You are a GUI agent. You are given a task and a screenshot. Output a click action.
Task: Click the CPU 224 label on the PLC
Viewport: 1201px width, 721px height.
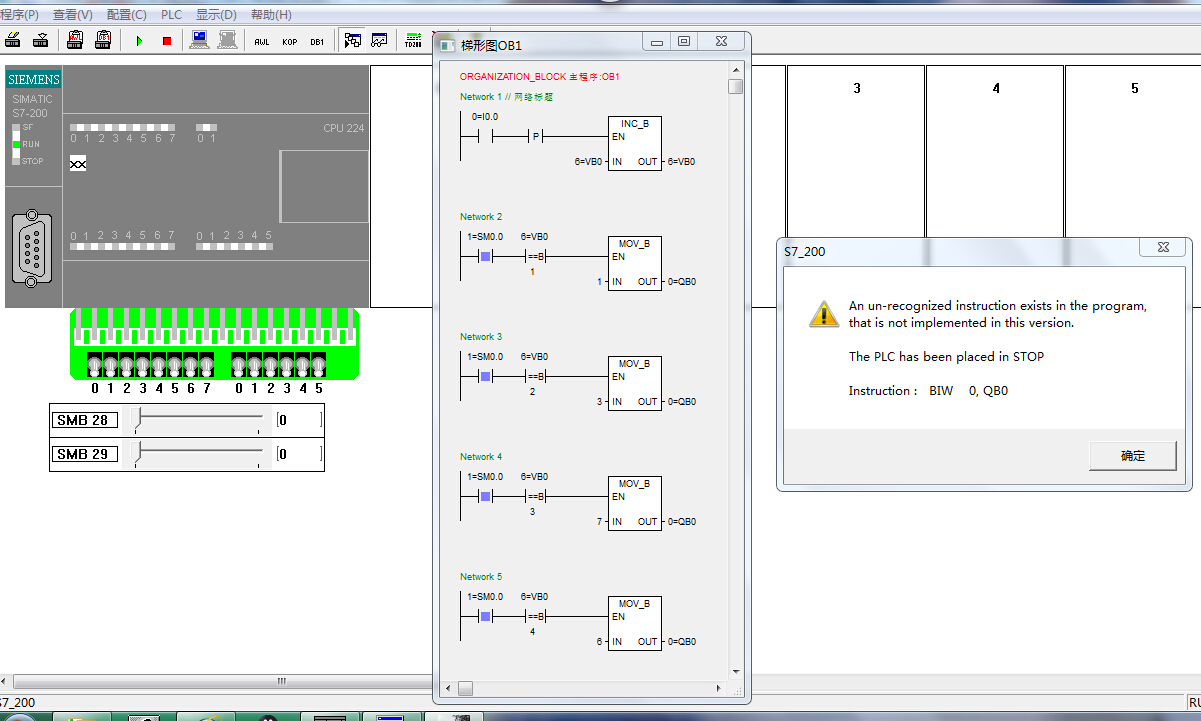[344, 128]
